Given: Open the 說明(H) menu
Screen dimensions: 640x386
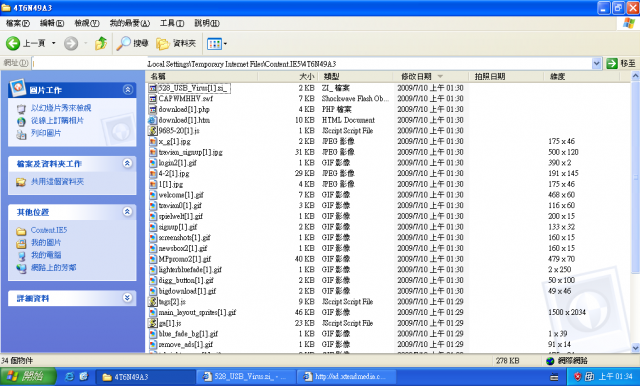Looking at the screenshot, I should click(207, 23).
